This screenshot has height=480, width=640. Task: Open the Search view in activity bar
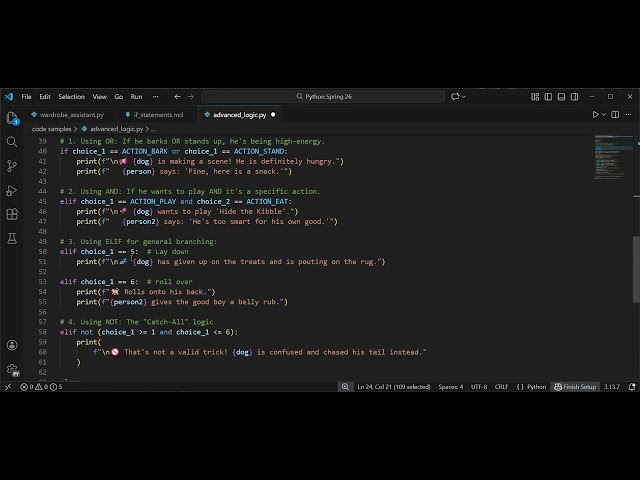tap(12, 142)
